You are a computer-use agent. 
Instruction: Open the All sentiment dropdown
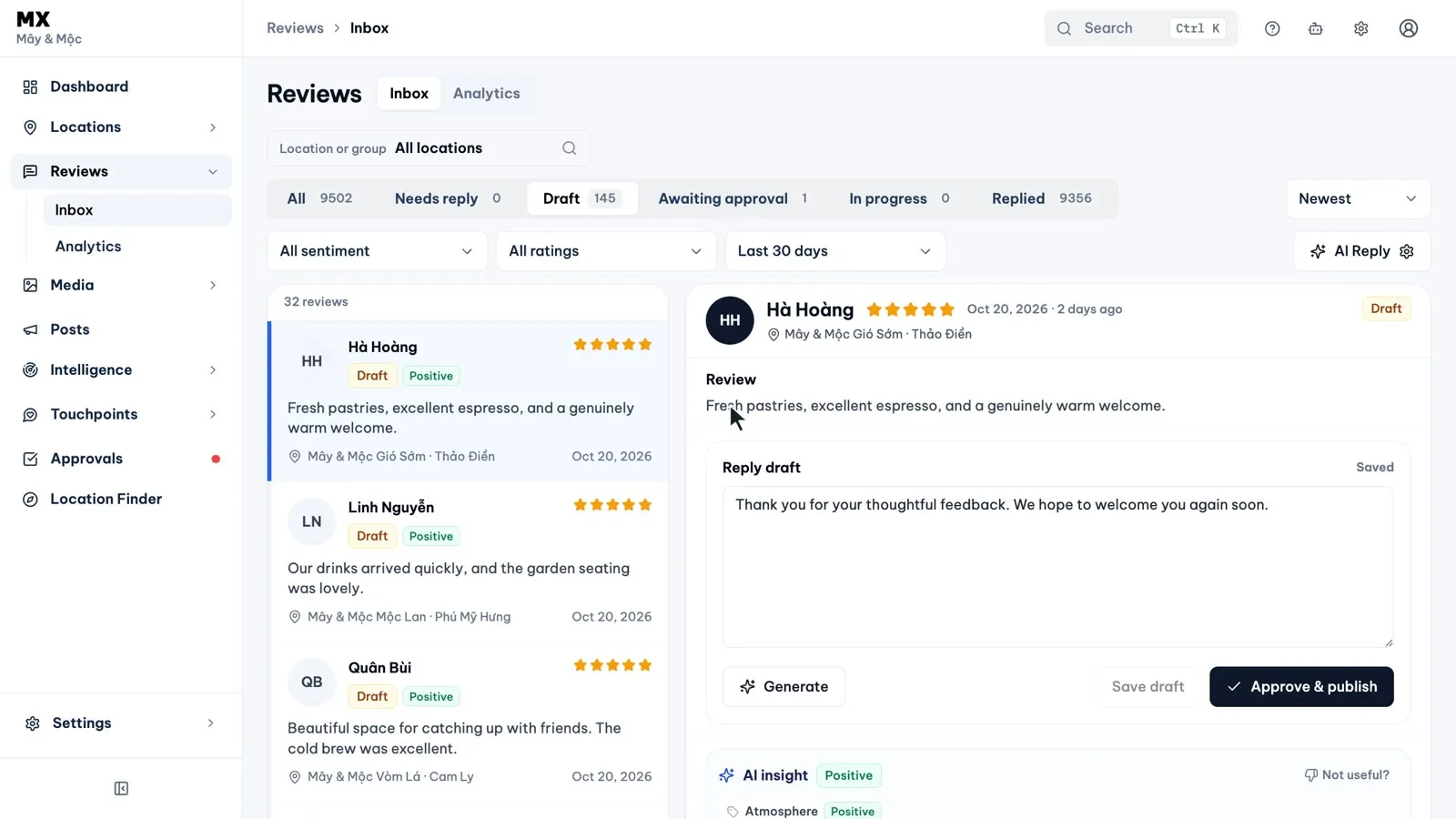coord(377,251)
